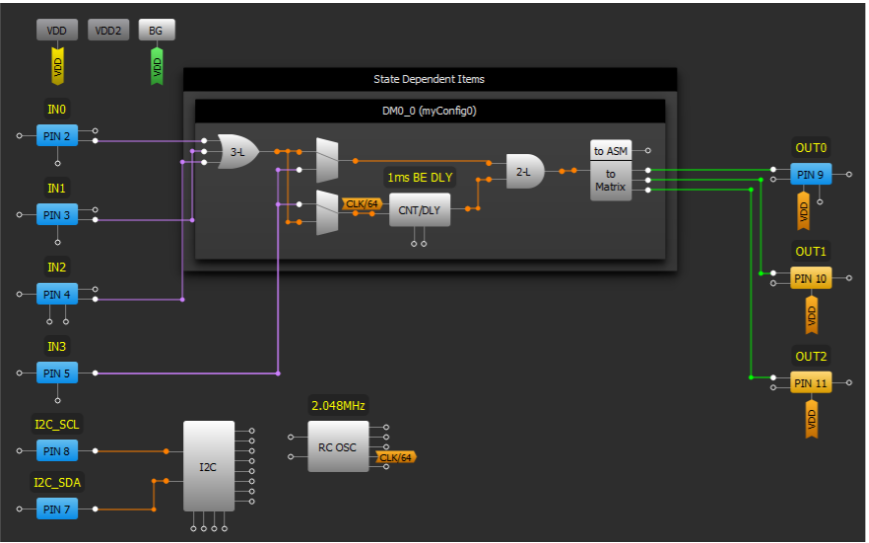Click the State Dependent Items header
The image size is (869, 543).
(430, 79)
